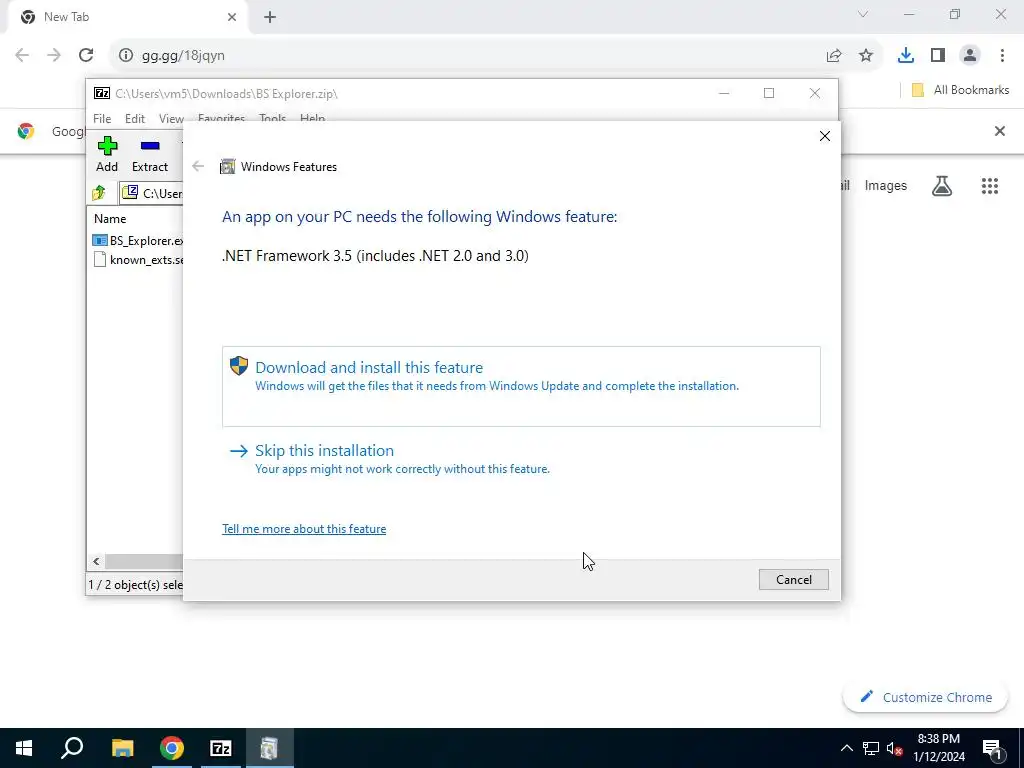
Task: Open Windows taskbar search
Action: pos(72,748)
